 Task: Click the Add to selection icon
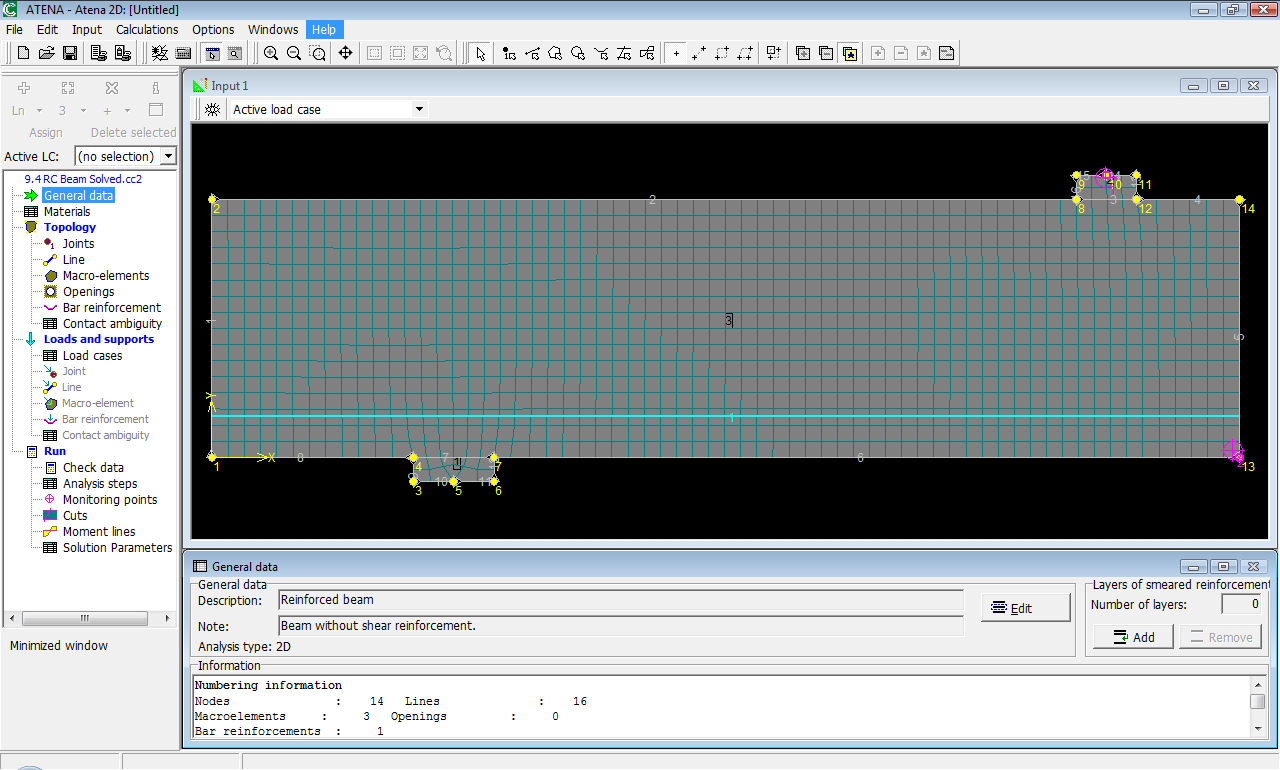[803, 53]
